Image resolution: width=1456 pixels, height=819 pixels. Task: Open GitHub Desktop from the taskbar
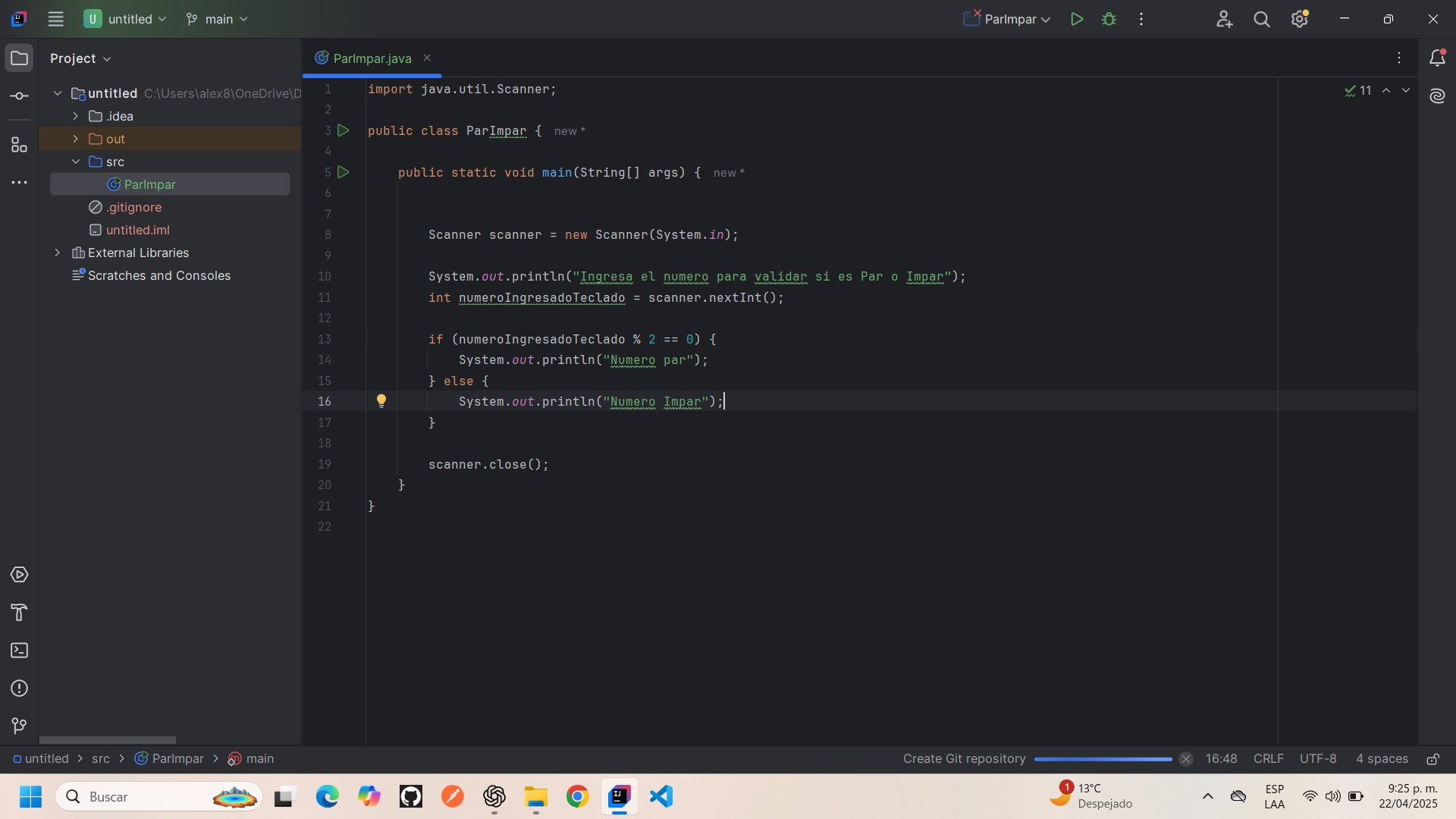[x=410, y=796]
